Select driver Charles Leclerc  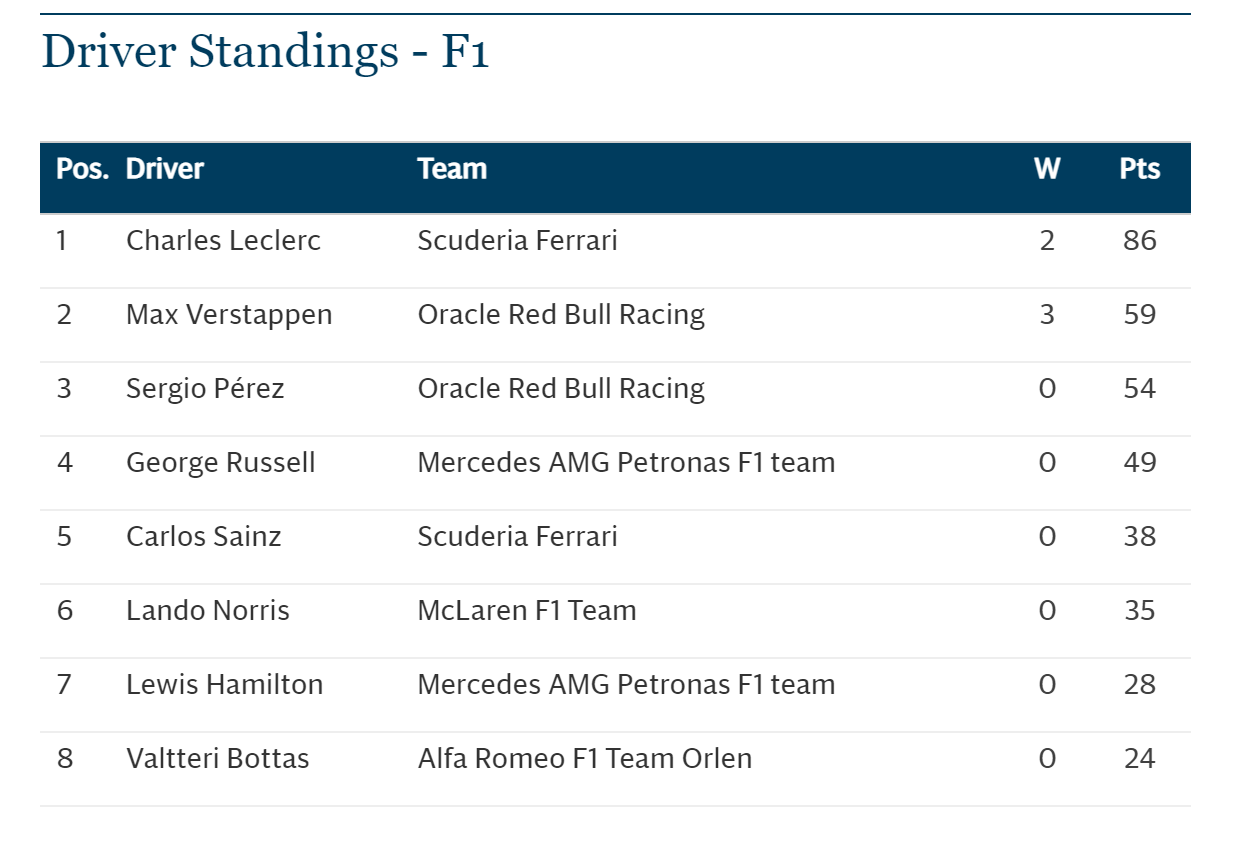tap(223, 241)
